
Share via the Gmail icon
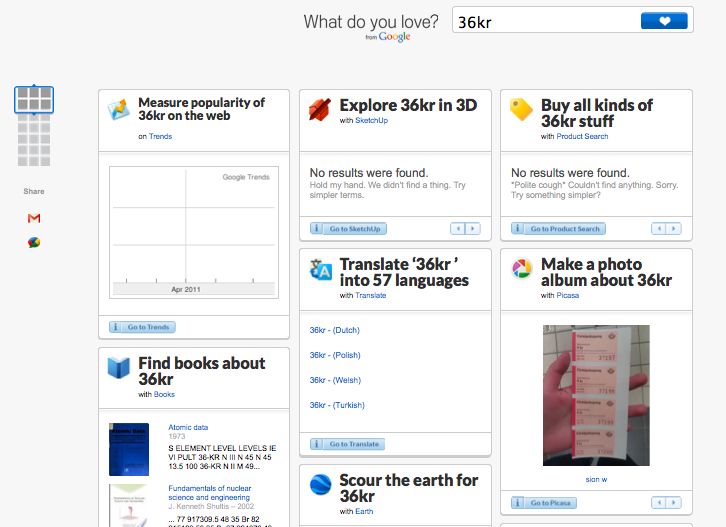click(x=34, y=218)
